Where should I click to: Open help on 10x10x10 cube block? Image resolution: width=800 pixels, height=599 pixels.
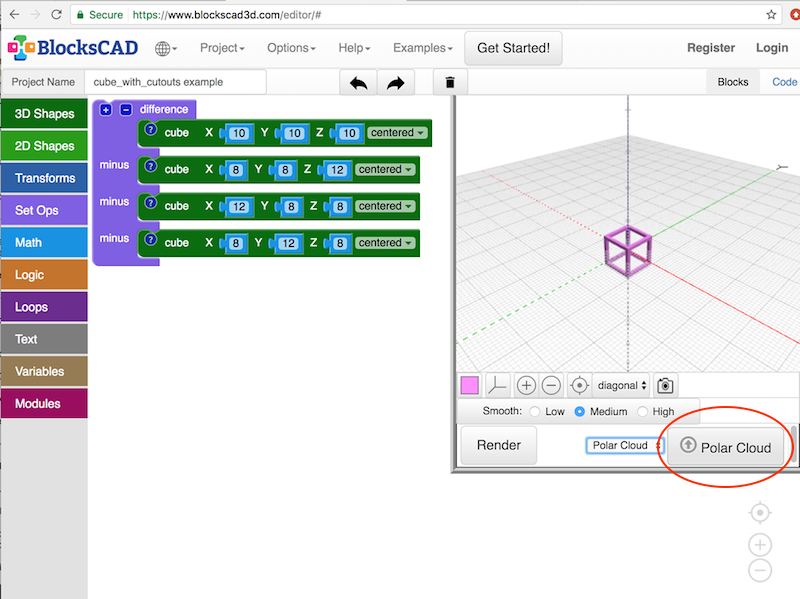coord(151,129)
